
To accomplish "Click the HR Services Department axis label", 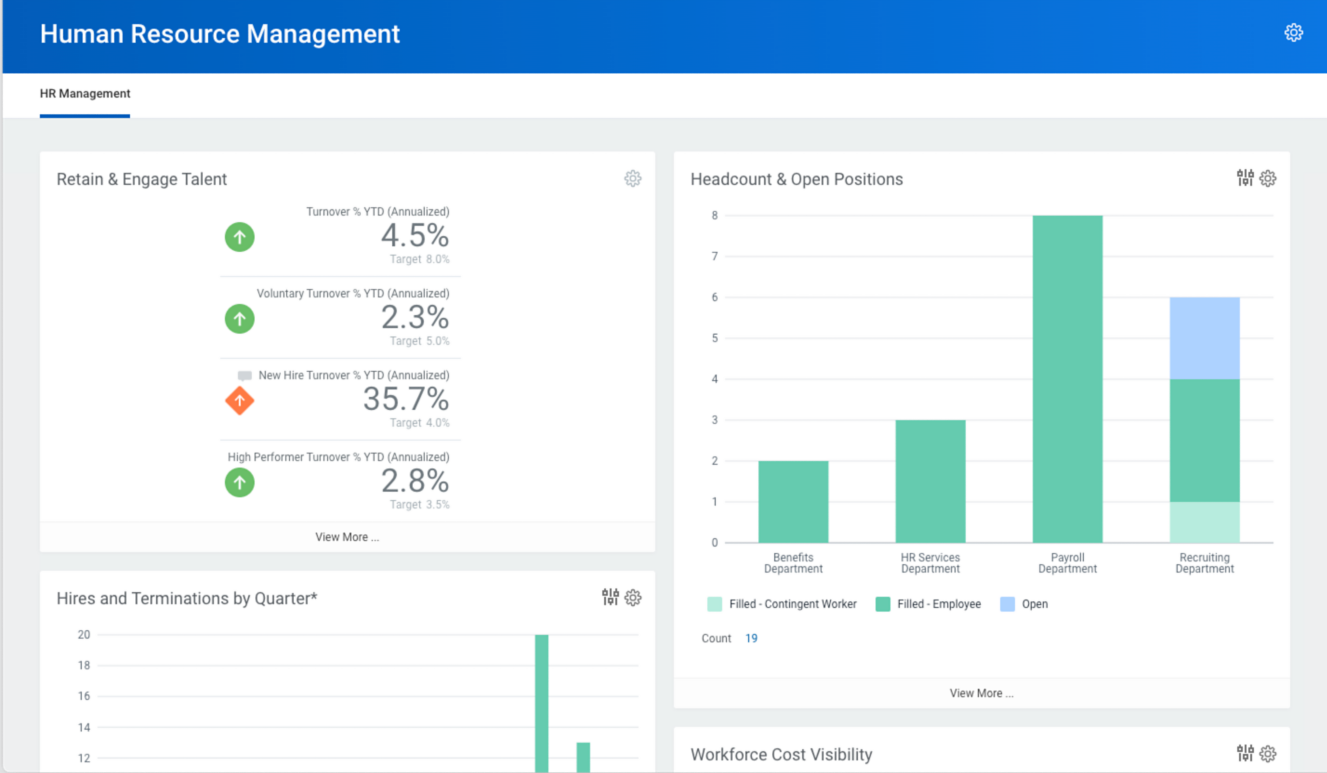I will [930, 563].
